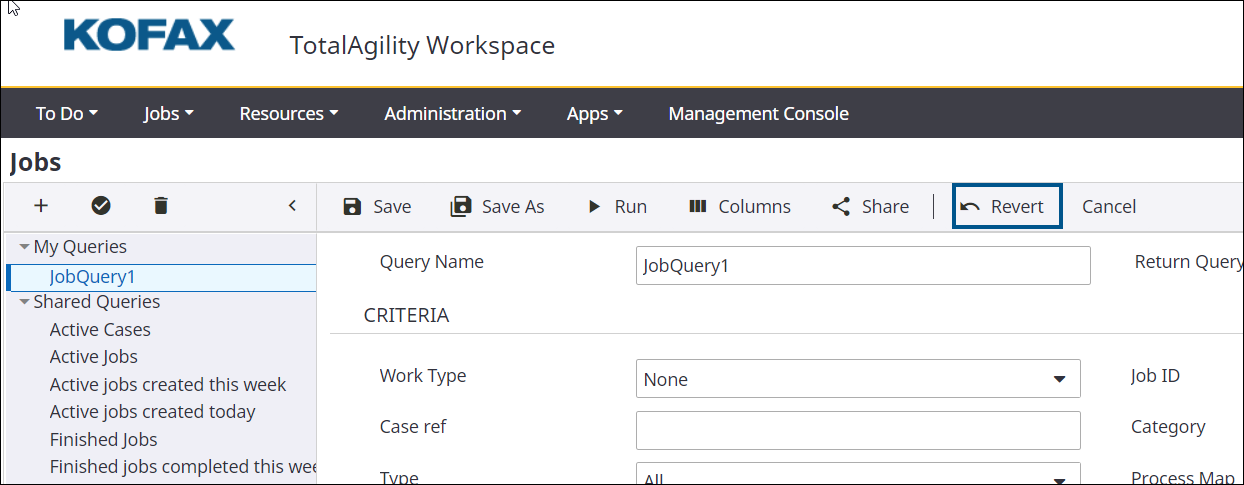Screen dimensions: 1244x485
Task: Click the Cancel button
Action: 1108,207
